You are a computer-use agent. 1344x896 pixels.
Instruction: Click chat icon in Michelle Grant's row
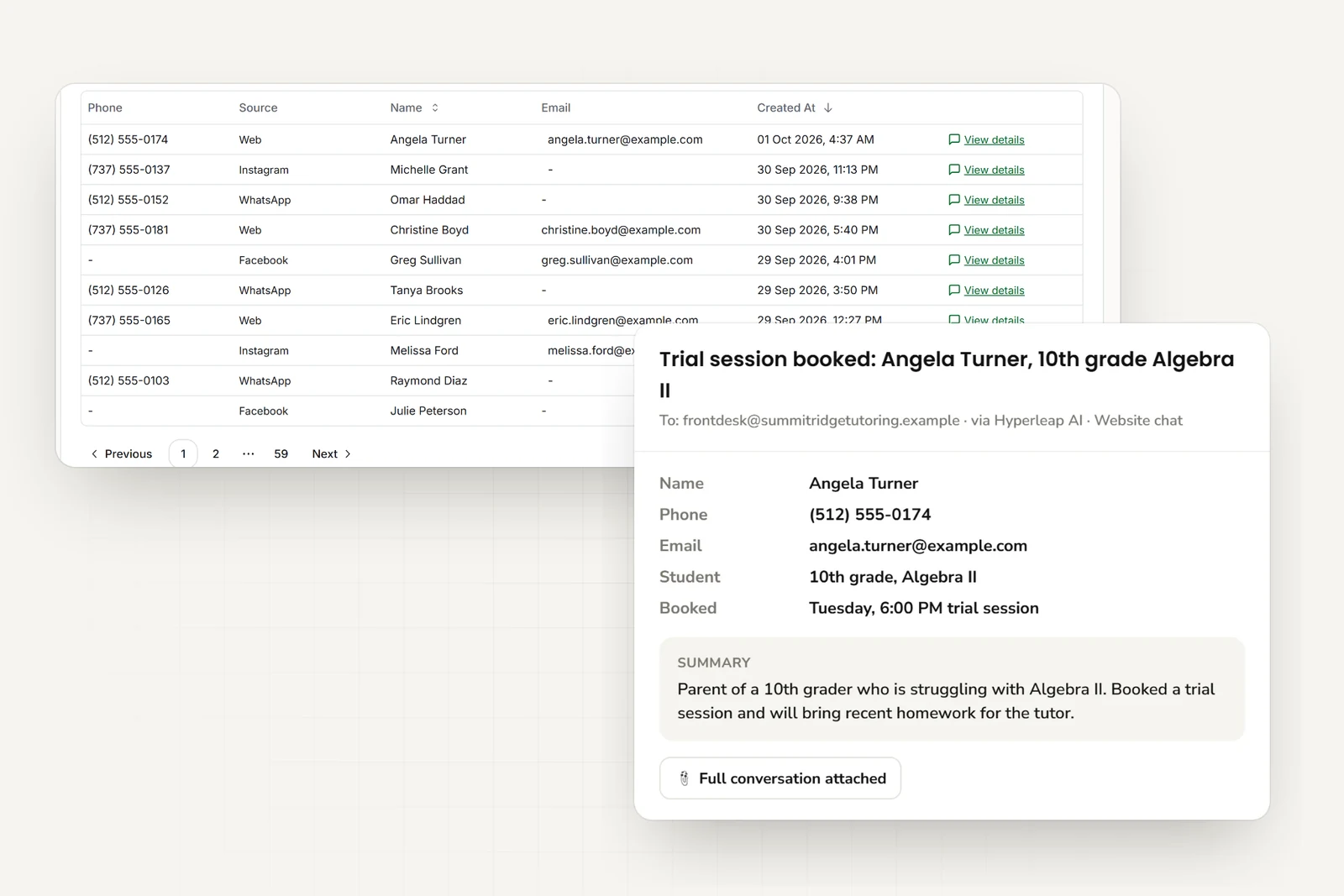click(954, 170)
